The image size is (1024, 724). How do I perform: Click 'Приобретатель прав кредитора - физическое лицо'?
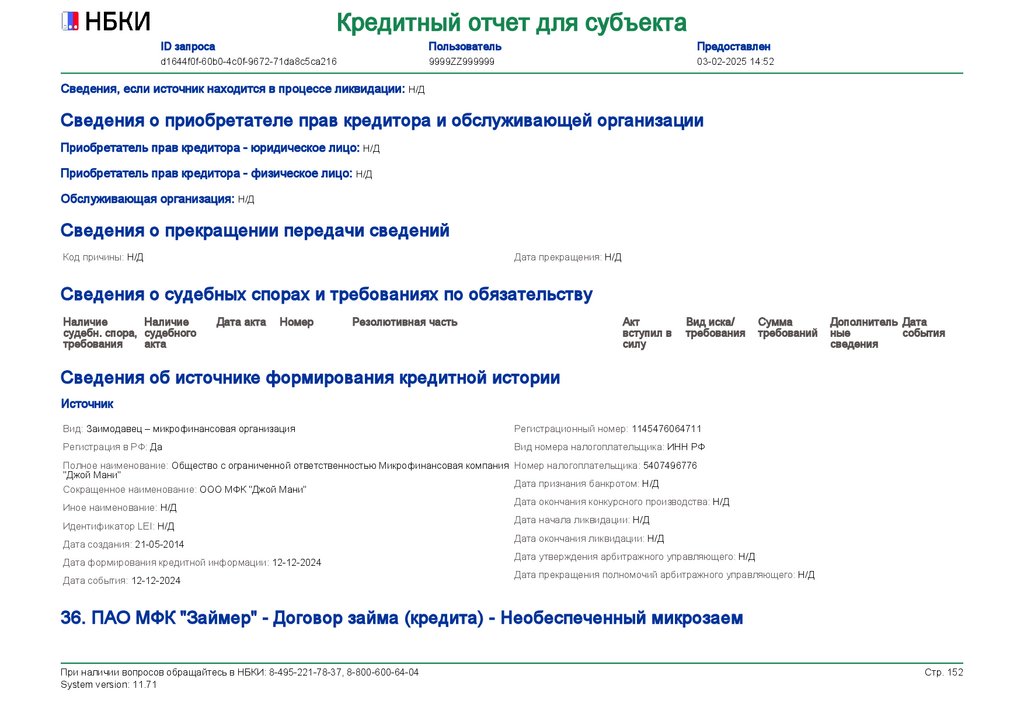pos(206,174)
